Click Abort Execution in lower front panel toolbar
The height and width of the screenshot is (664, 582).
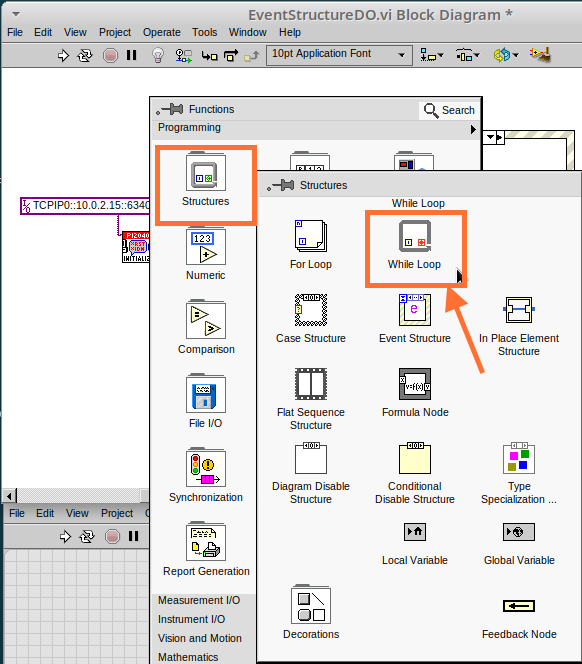coord(112,537)
